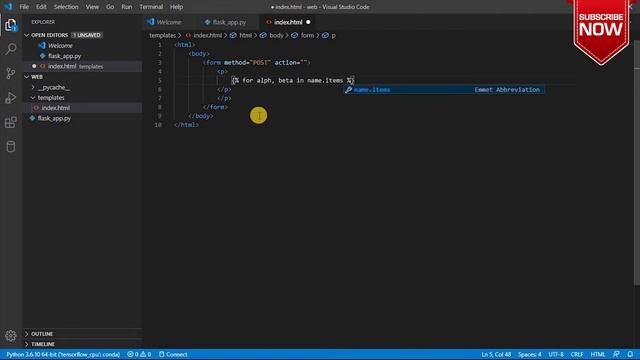640x360 pixels.
Task: Click the p breadcrumb
Action: click(333, 36)
